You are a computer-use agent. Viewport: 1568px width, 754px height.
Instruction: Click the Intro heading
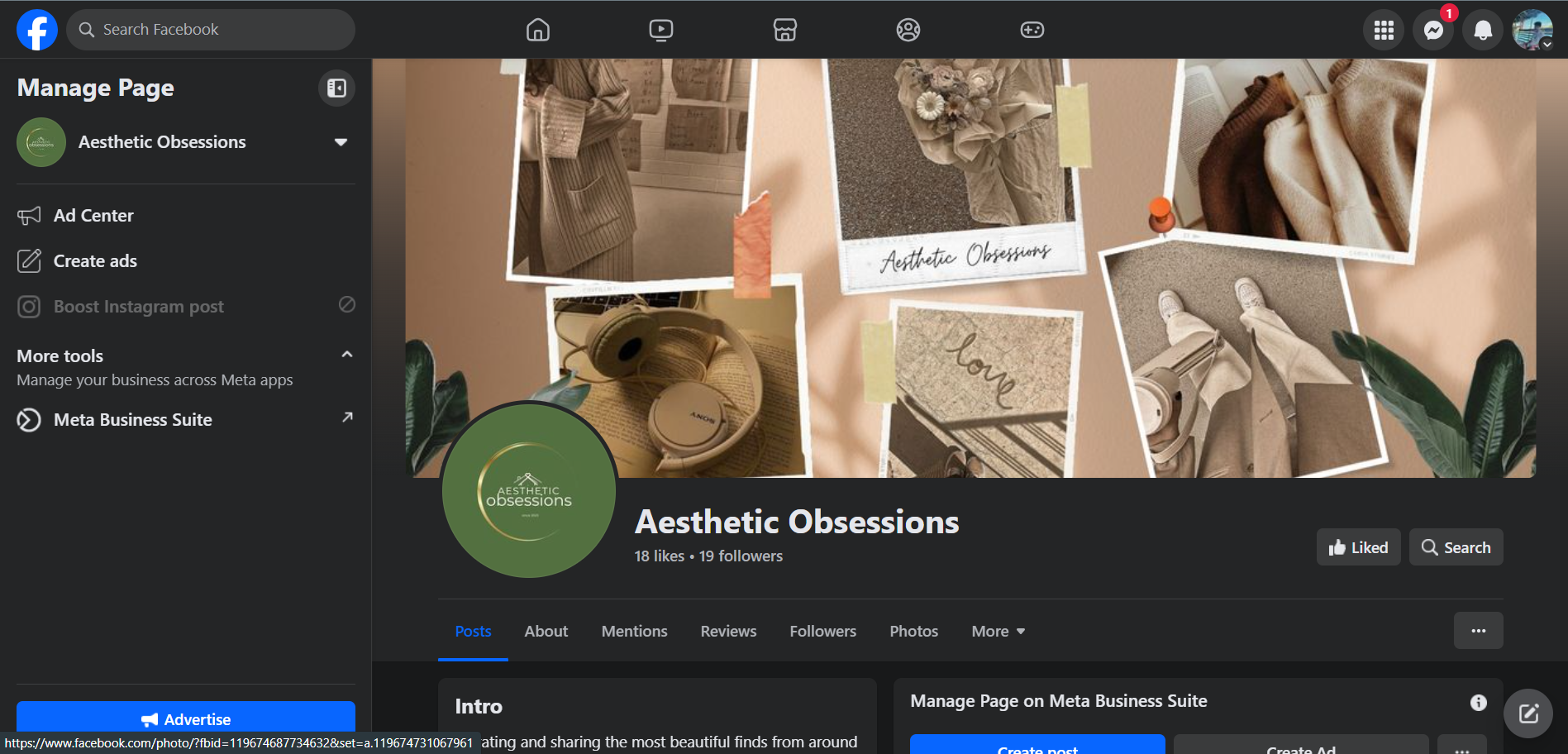click(479, 707)
